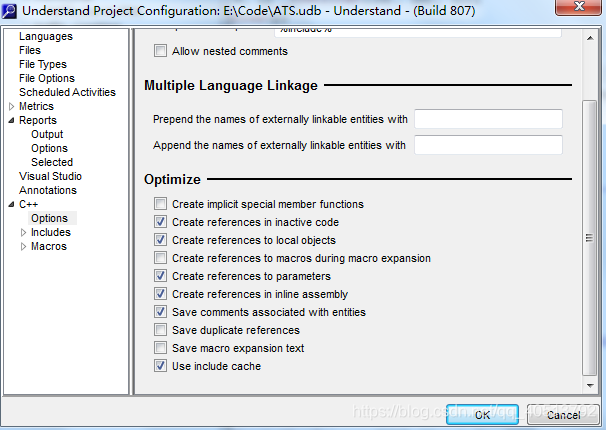Open File Types settings

(43, 64)
